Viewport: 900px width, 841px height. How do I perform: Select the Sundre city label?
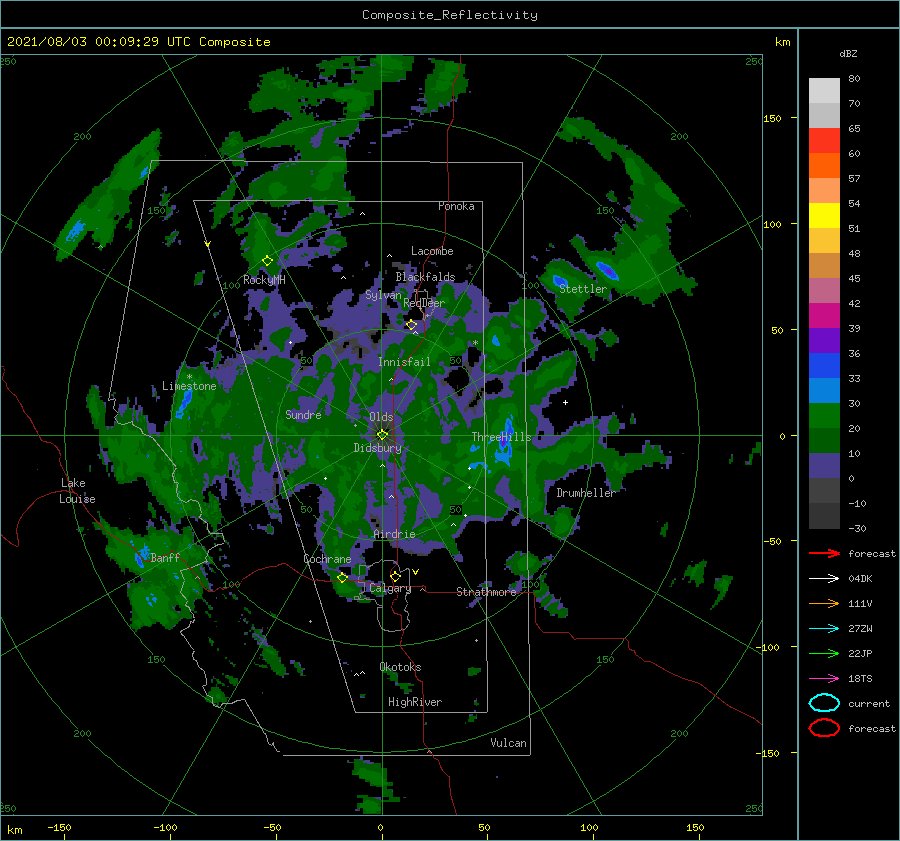[x=303, y=414]
